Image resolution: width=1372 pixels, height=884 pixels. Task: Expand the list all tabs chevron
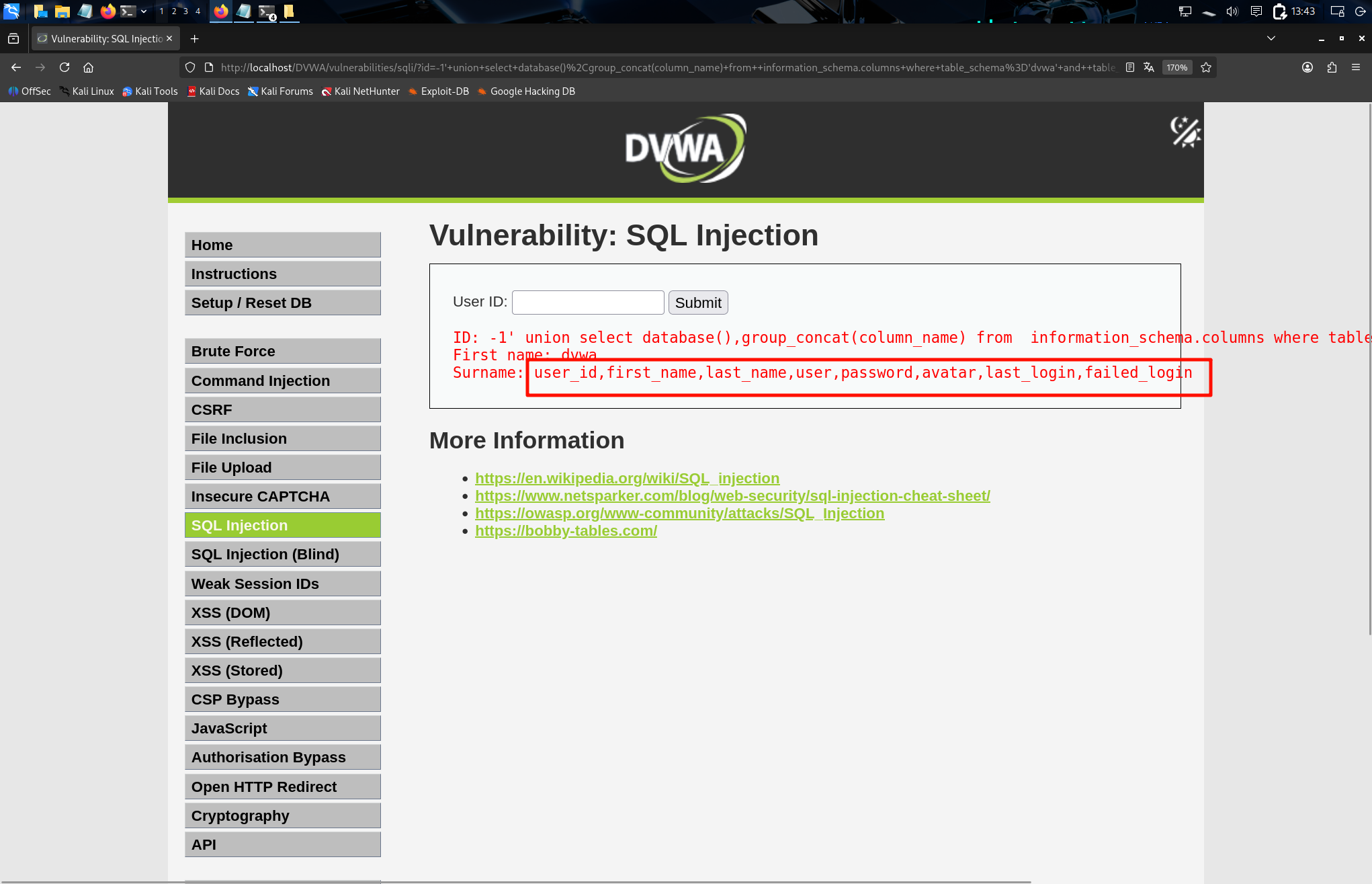click(x=1271, y=38)
